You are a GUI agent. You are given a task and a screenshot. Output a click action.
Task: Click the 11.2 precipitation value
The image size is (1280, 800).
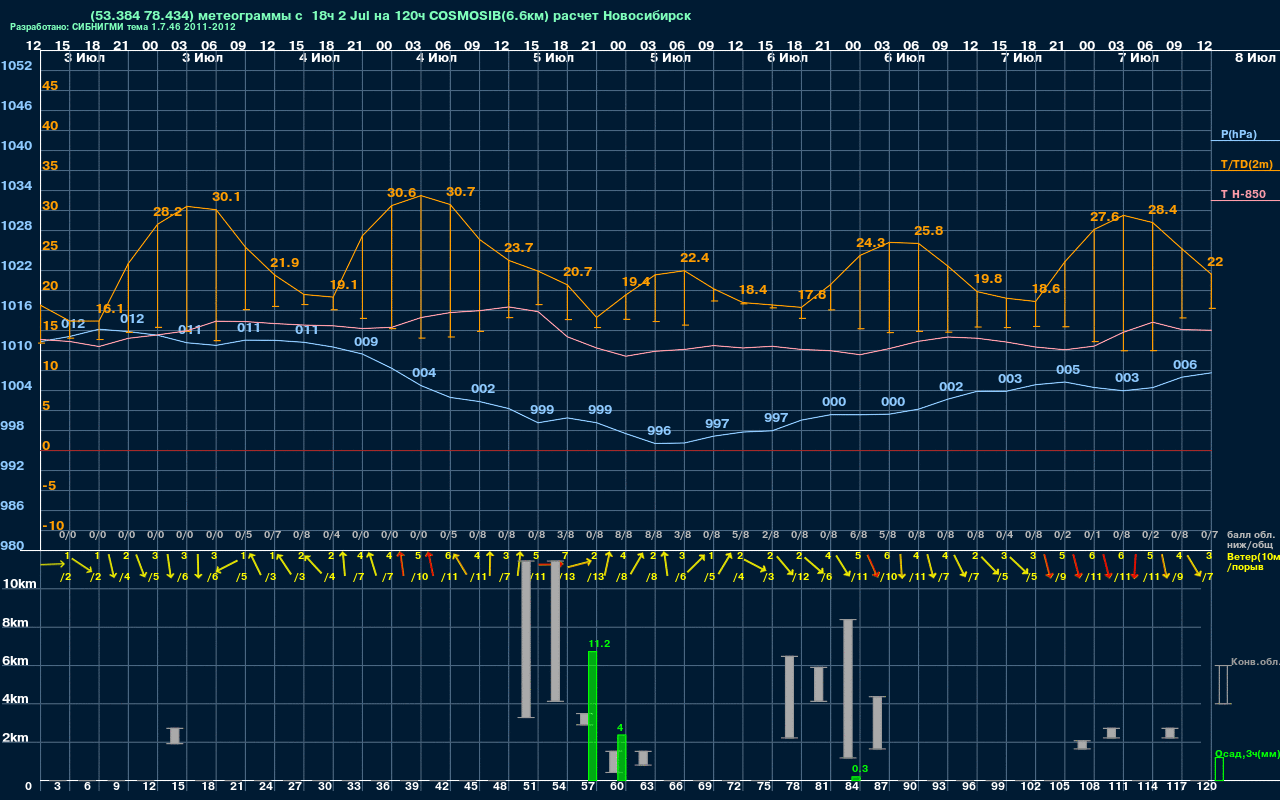click(599, 644)
